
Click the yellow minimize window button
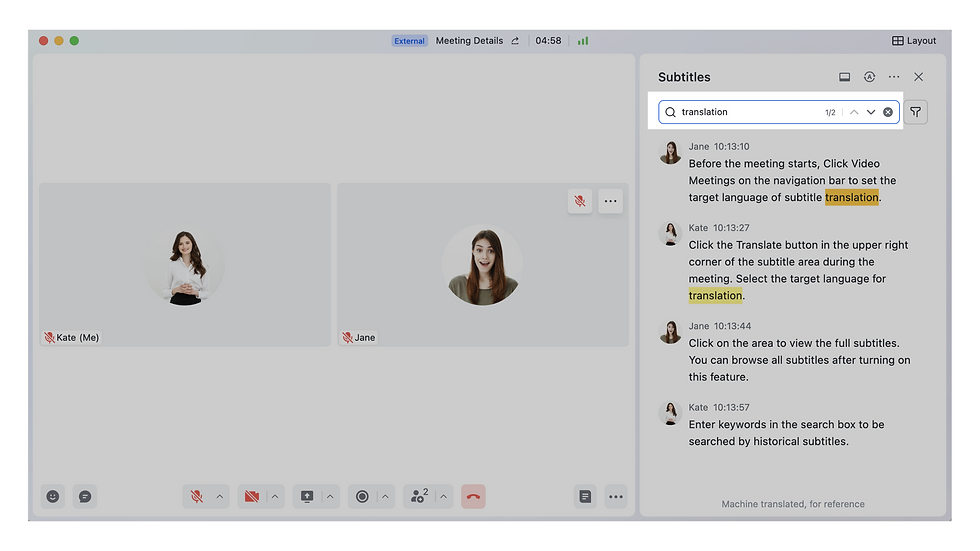(x=59, y=41)
